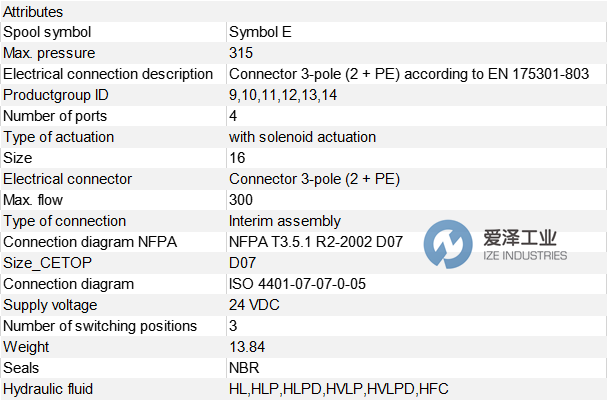Select the Size_CETOP label cell
The image size is (607, 400).
(47, 263)
